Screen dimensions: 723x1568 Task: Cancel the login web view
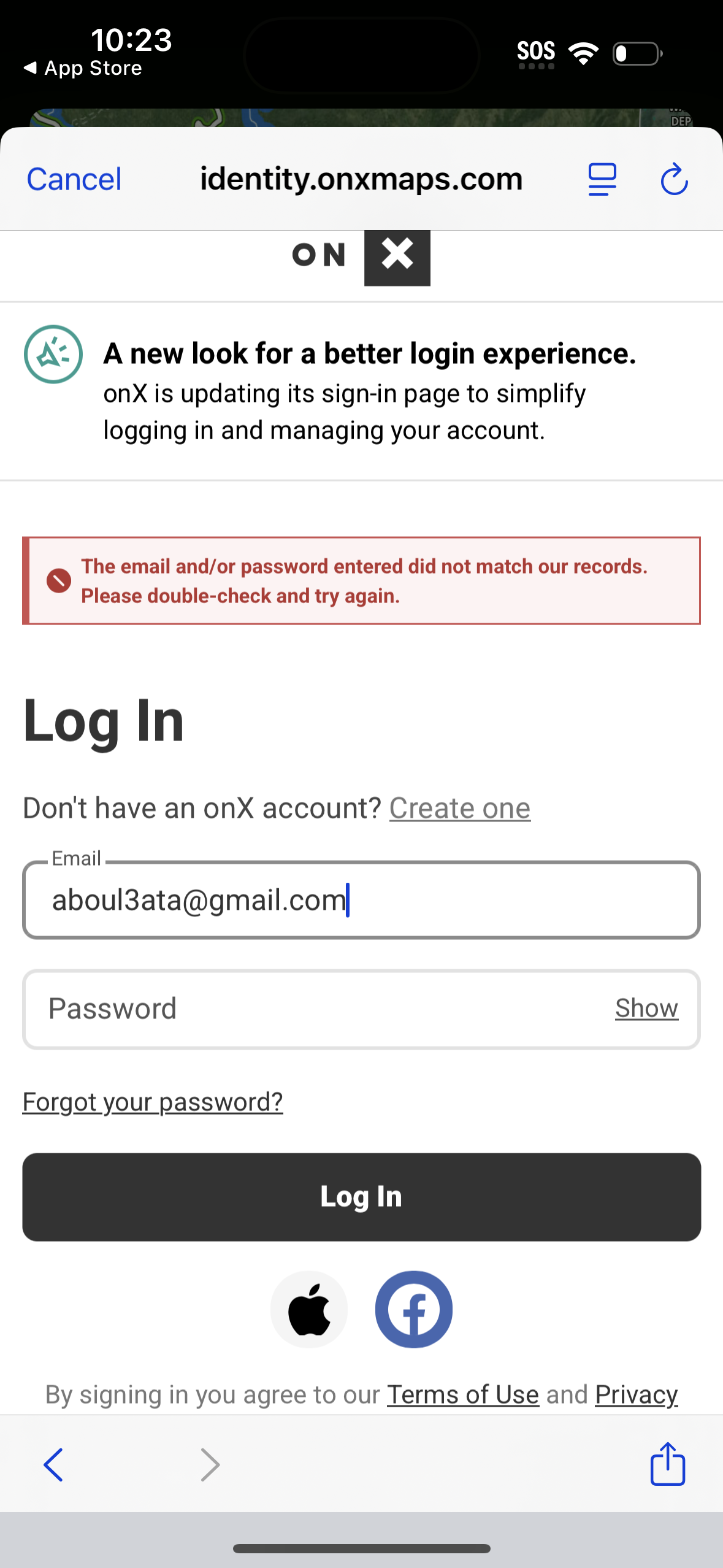click(x=74, y=179)
